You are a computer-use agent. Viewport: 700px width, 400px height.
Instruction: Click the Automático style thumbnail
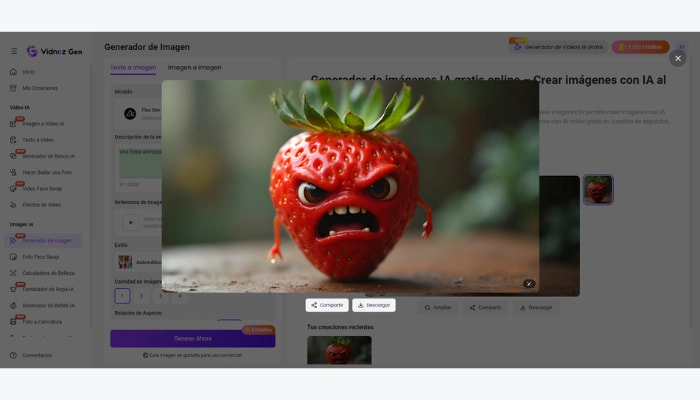click(125, 262)
